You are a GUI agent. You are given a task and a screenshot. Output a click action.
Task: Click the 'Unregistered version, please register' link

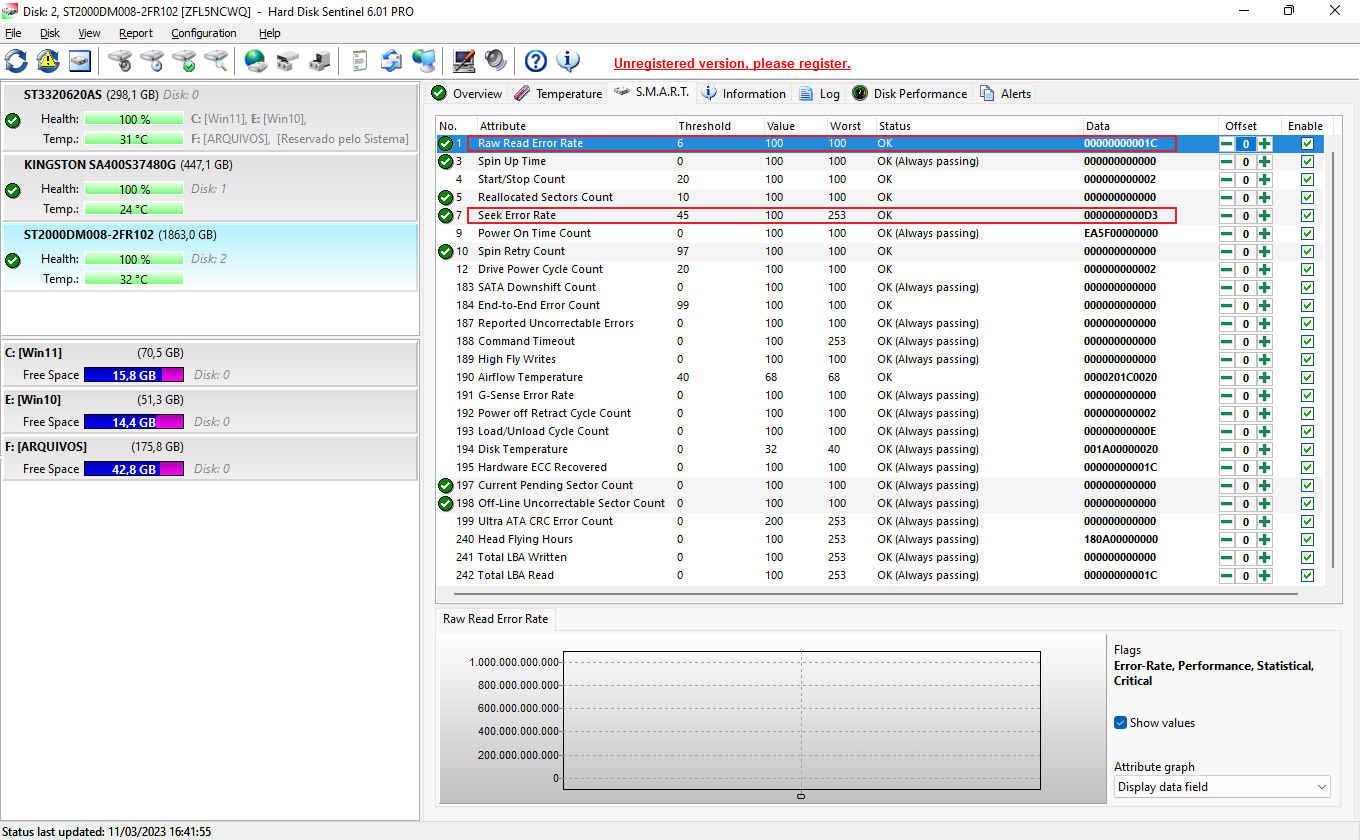732,63
